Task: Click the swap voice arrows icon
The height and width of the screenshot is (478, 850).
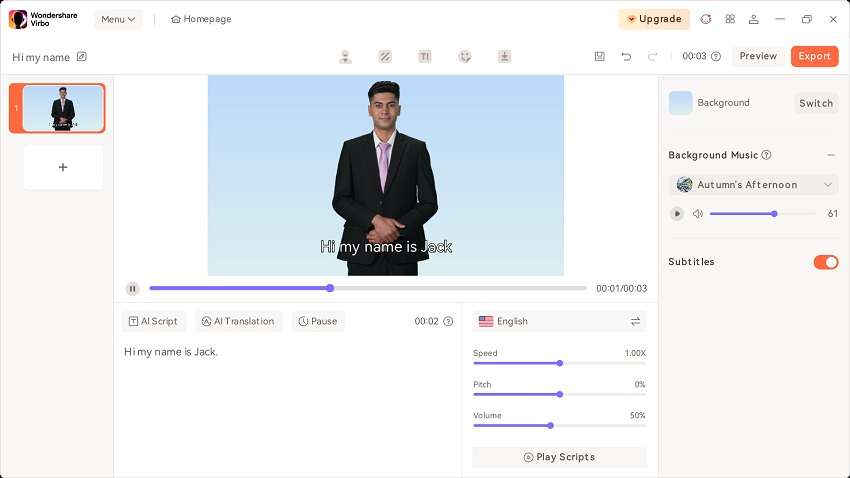Action: click(635, 321)
